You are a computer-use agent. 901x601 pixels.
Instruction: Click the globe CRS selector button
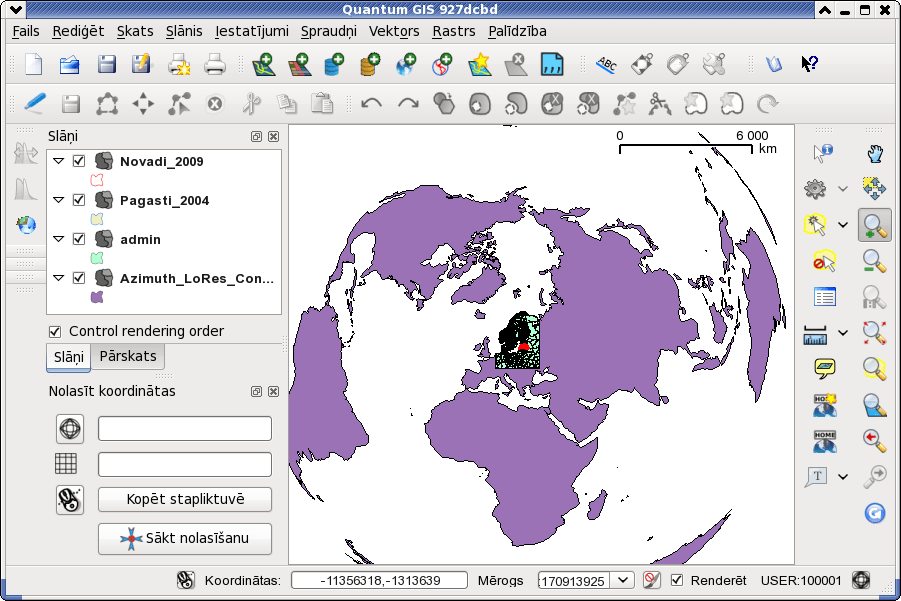(70, 429)
